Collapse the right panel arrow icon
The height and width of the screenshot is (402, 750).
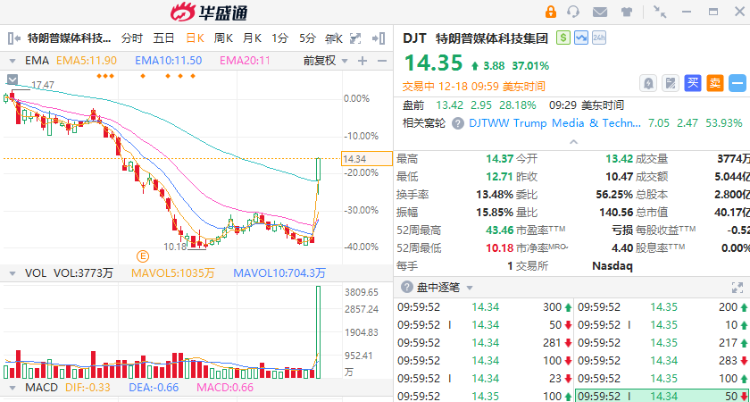pos(379,38)
